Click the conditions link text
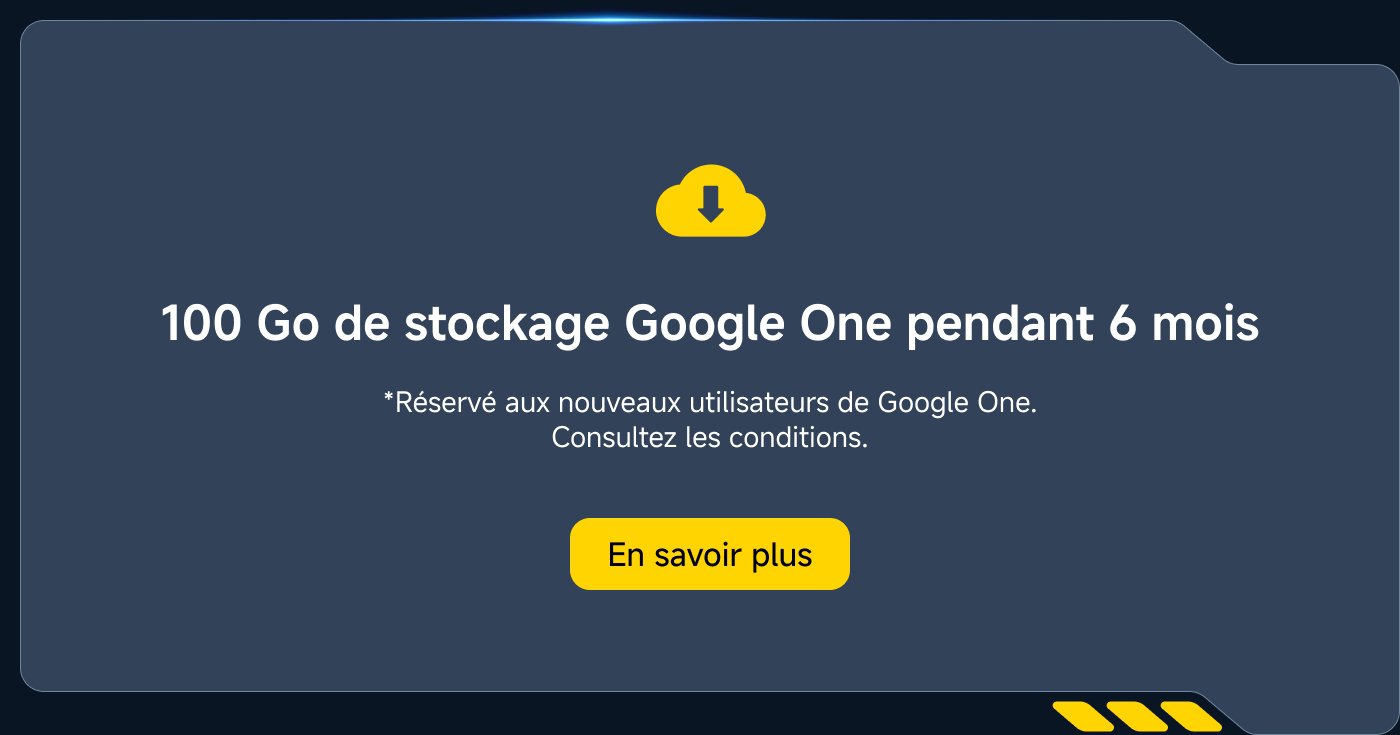Image resolution: width=1400 pixels, height=735 pixels. pos(710,437)
